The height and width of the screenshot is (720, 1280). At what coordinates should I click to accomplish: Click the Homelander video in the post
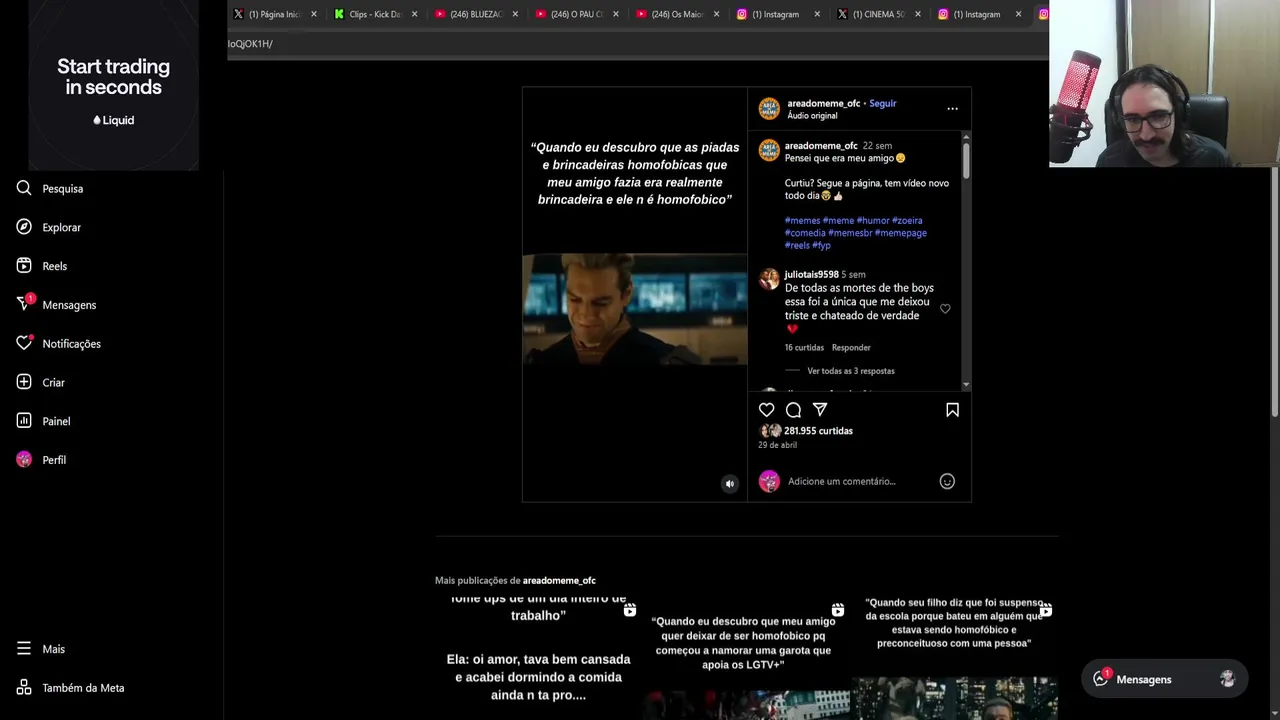pyautogui.click(x=634, y=309)
